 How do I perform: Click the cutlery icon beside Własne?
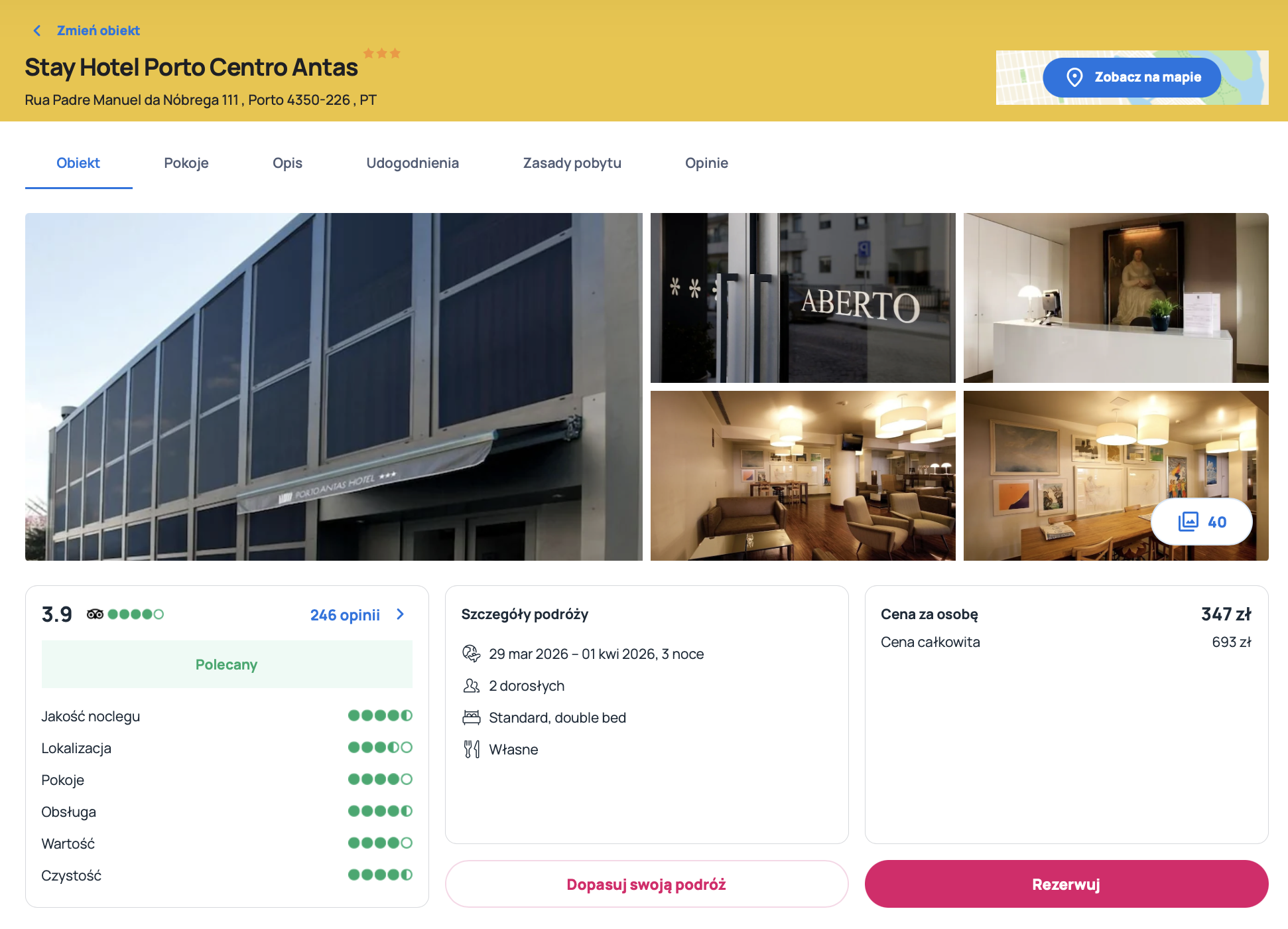pos(471,750)
